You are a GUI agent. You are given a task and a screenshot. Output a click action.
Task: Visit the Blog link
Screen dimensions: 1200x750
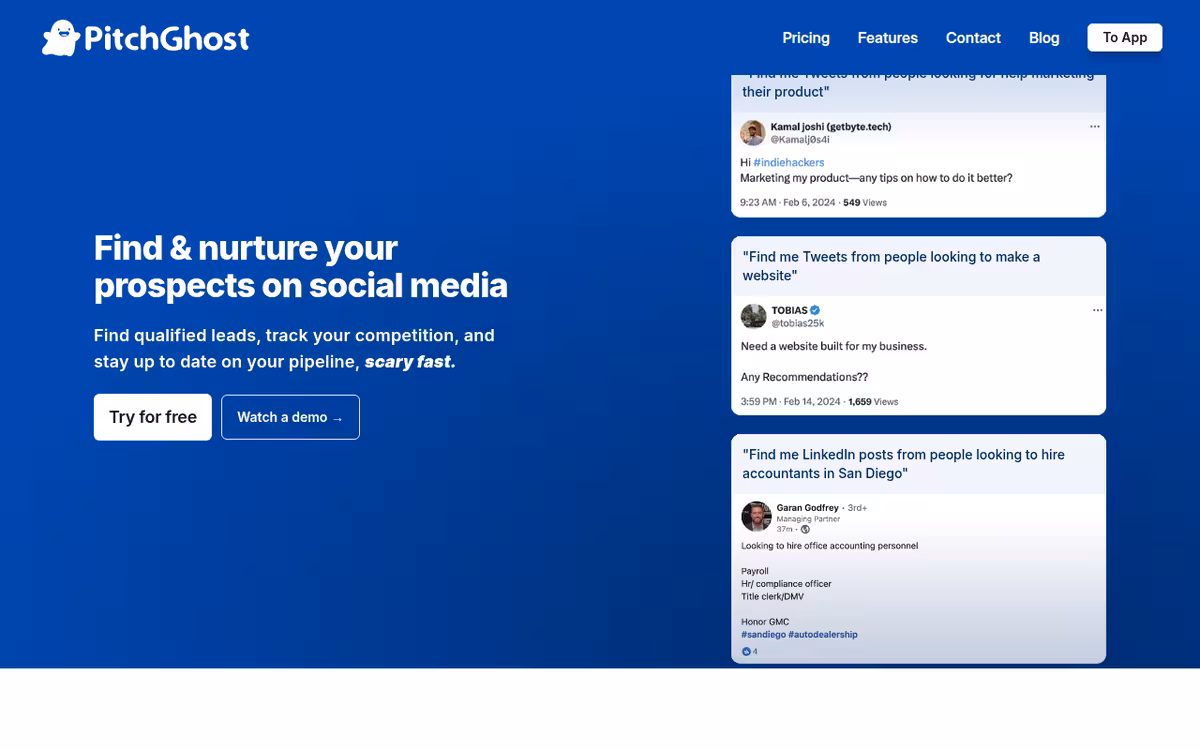(1044, 38)
